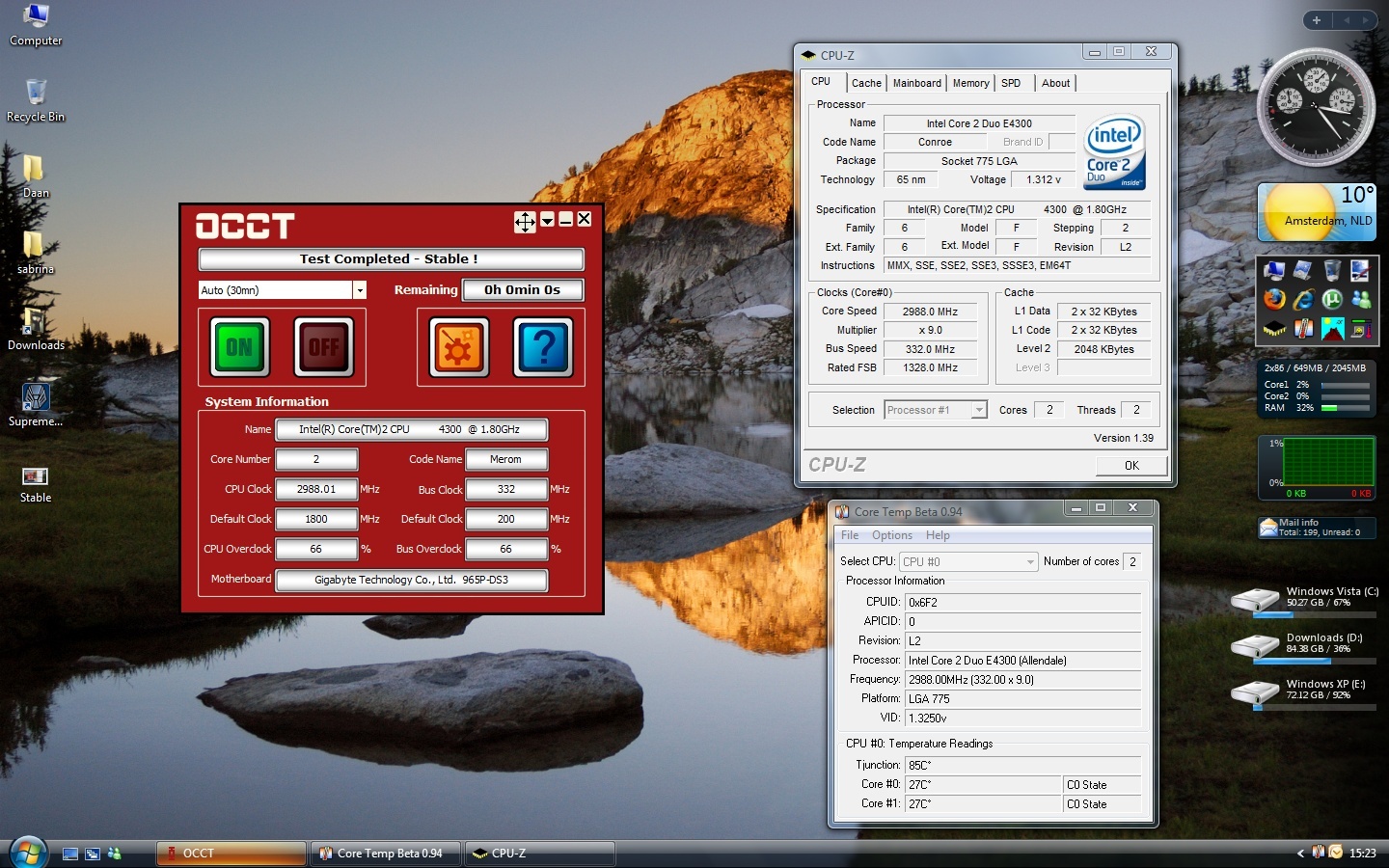Click OCCT down-arrow tray icon in title bar
The image size is (1389, 868).
coord(547,220)
